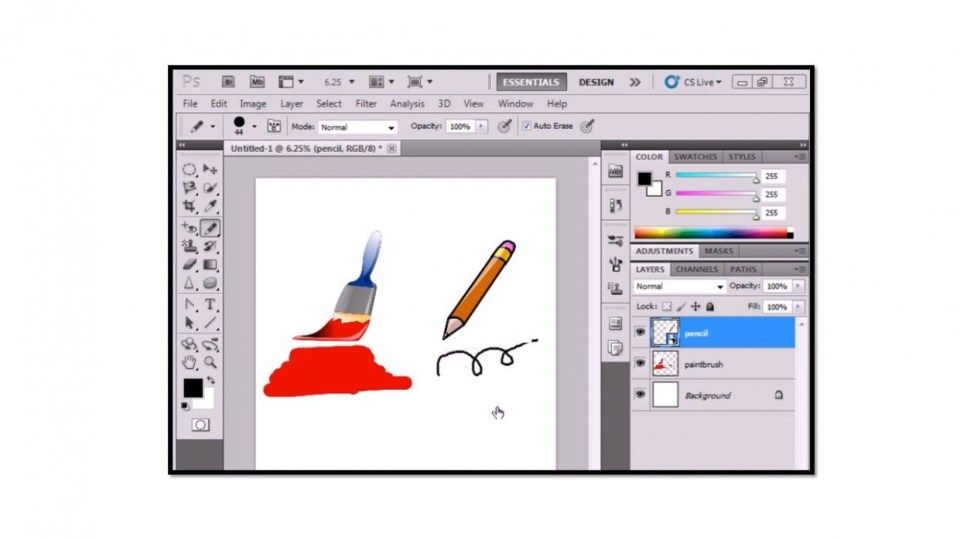Launch Mini Bridge from application bar
The width and height of the screenshot is (960, 539).
coord(257,81)
